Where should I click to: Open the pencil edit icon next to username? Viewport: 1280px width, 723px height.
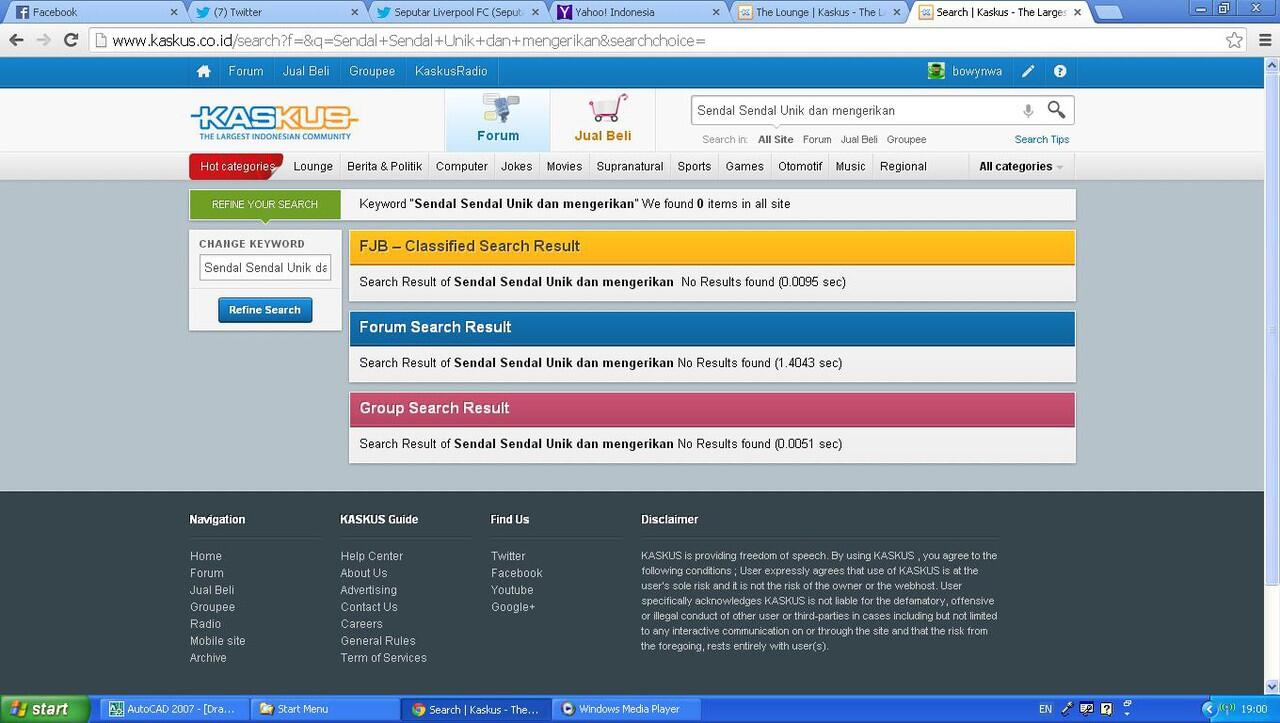click(x=1028, y=71)
